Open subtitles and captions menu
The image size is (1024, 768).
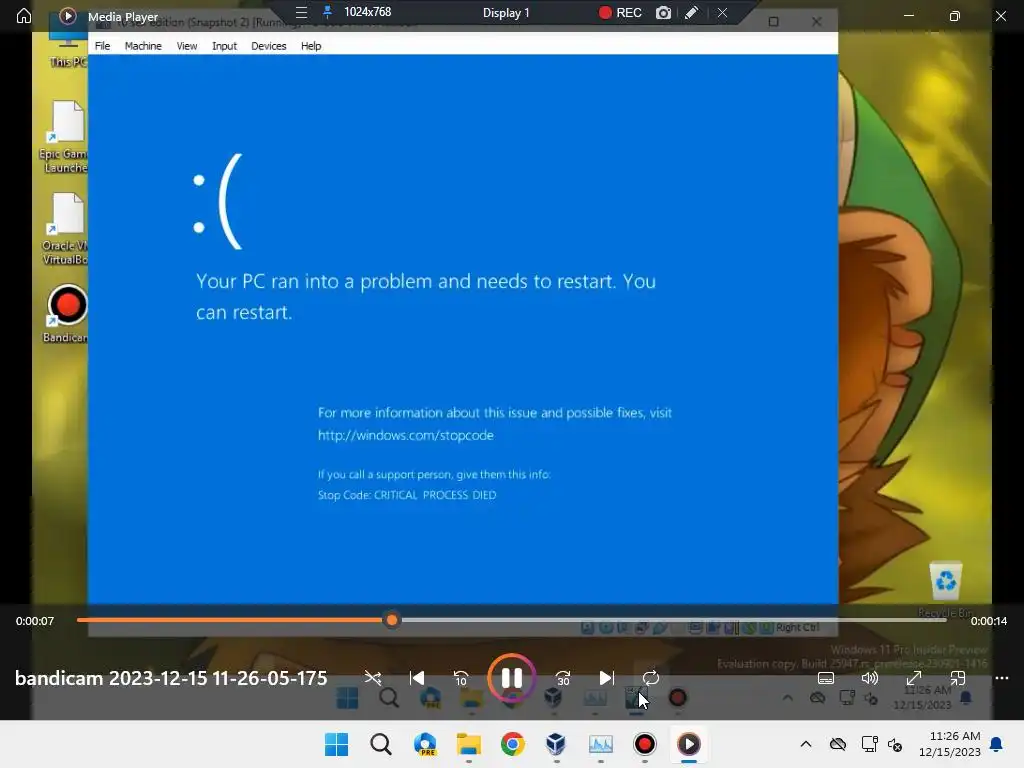point(826,678)
